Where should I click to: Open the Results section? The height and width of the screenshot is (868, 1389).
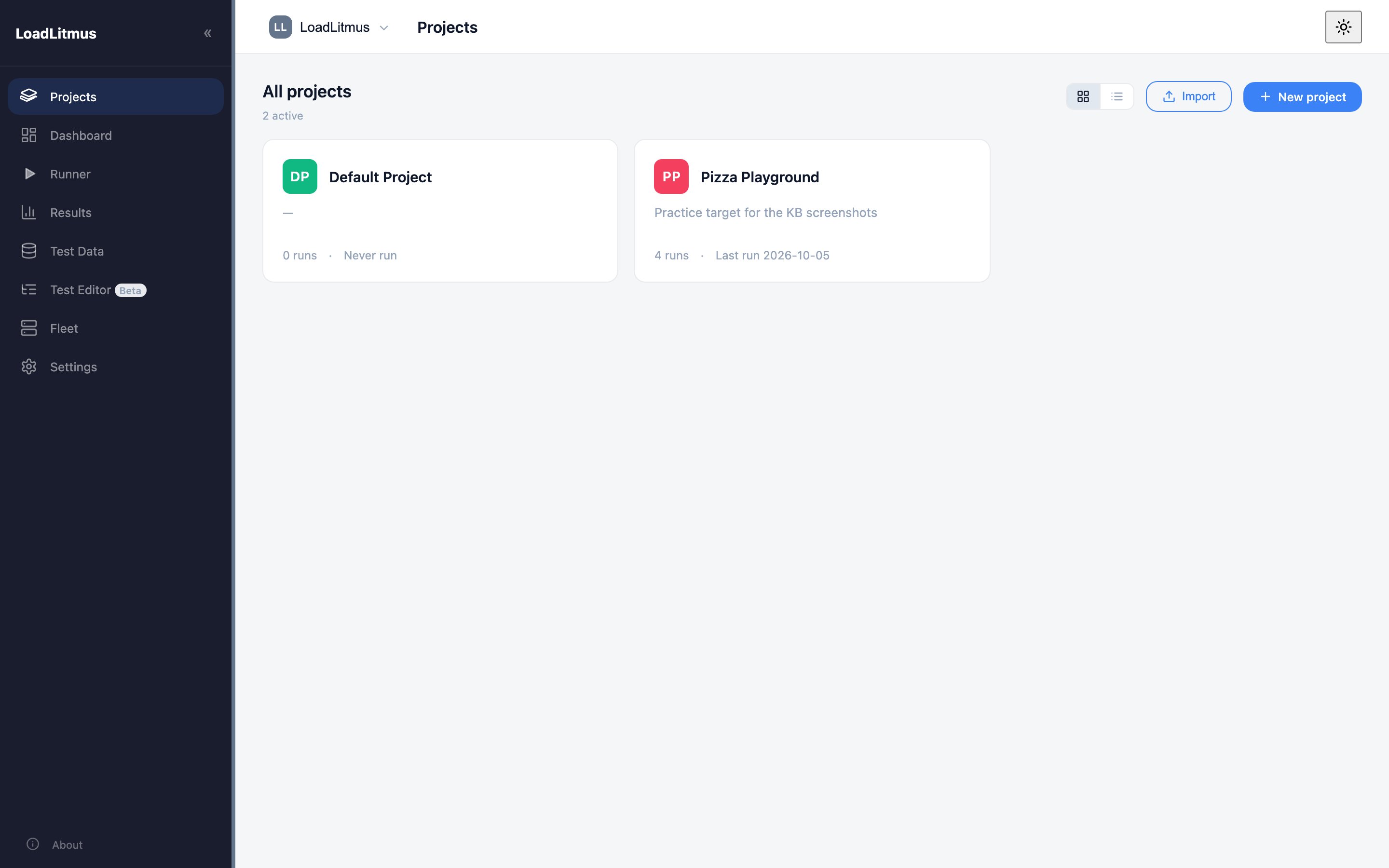pos(115,212)
